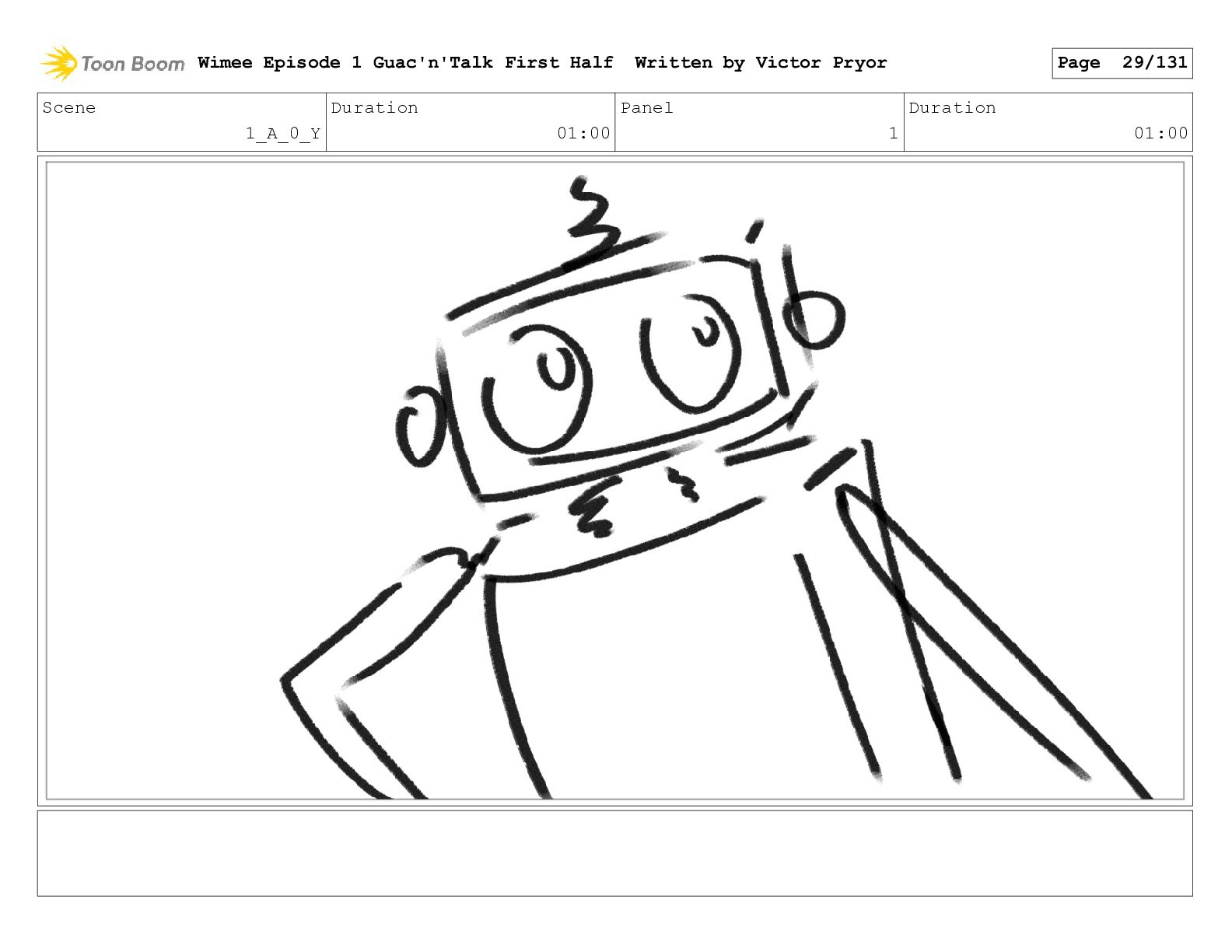Viewport: 1232px width, 952px height.
Task: Click the page number box 'Page 29/131'
Action: [x=1122, y=63]
